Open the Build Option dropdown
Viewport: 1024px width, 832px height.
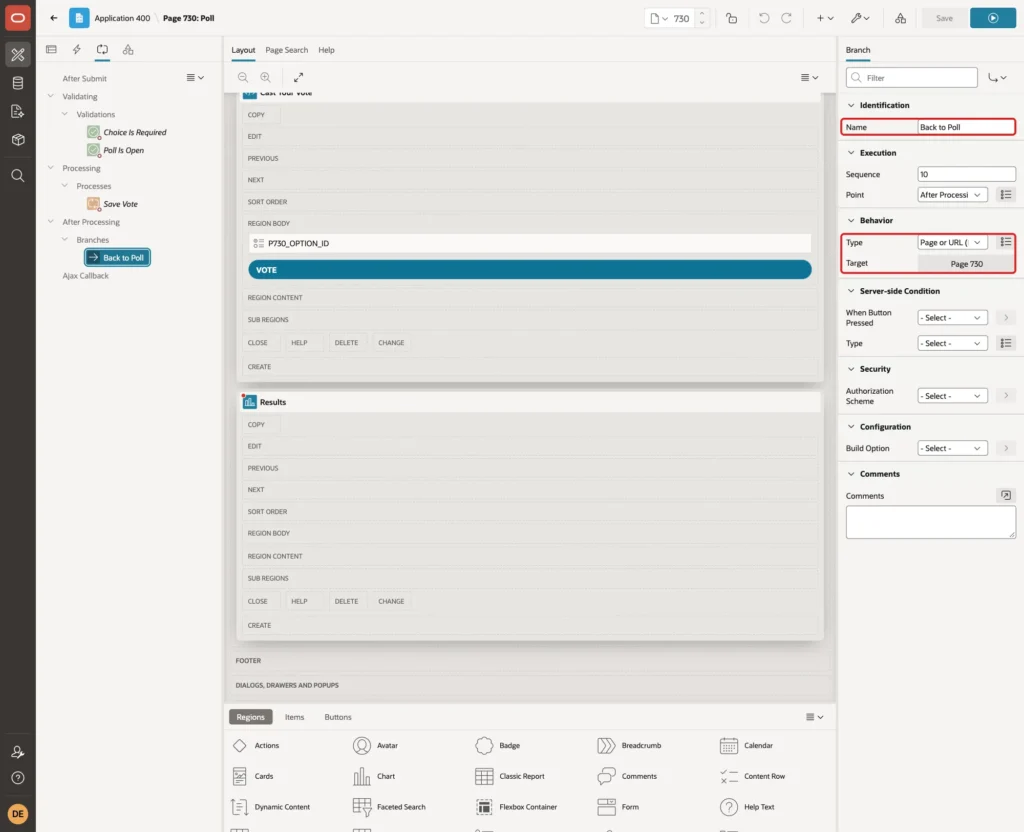coord(952,448)
